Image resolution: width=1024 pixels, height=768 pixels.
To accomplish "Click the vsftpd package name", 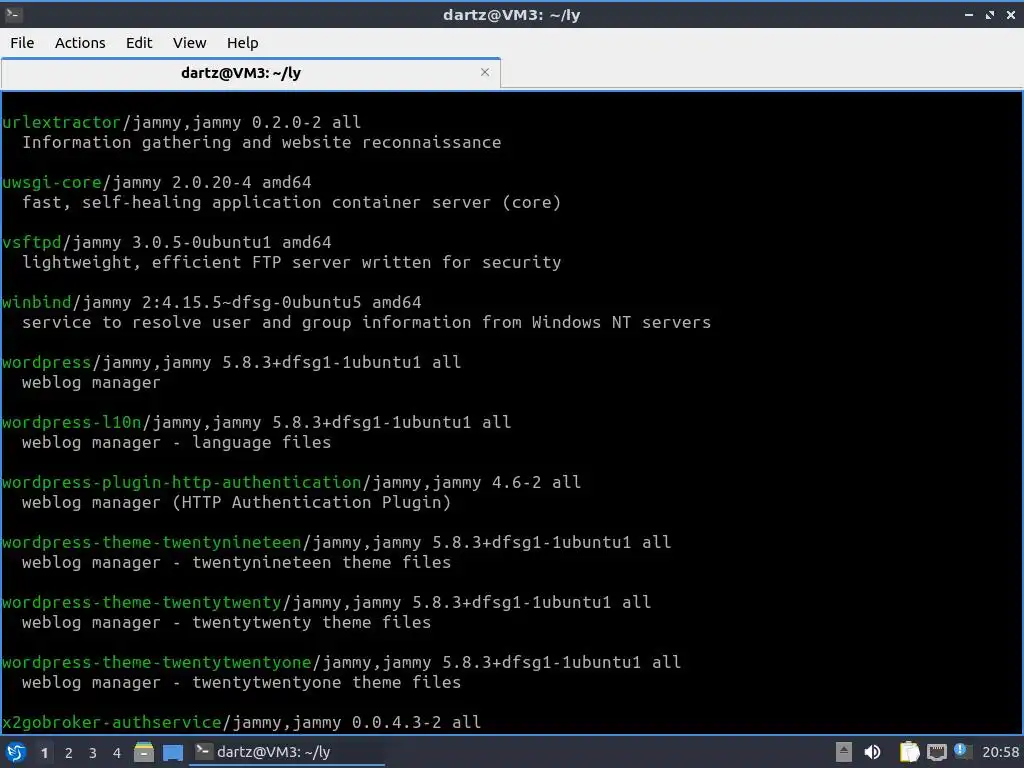I will [x=31, y=242].
